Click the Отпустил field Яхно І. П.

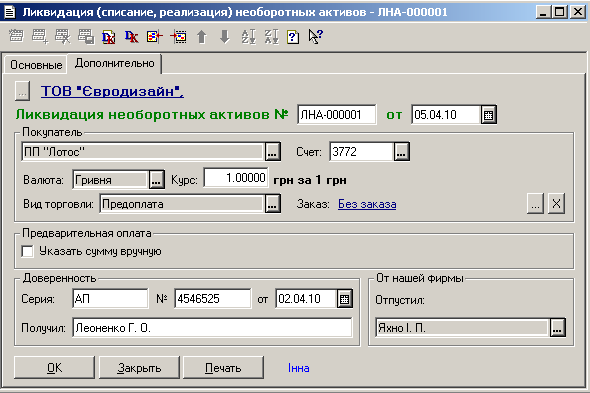pyautogui.click(x=462, y=328)
